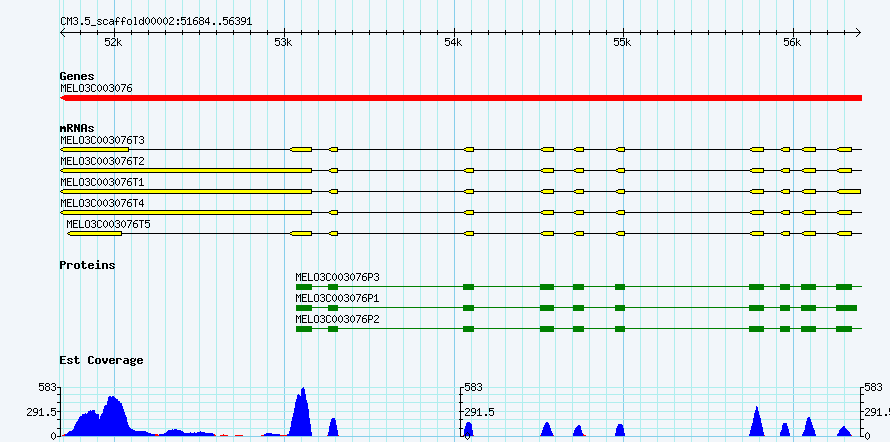Click the tallest coverage peak near 53k
Screen dimensions: 890x442
tap(301, 414)
